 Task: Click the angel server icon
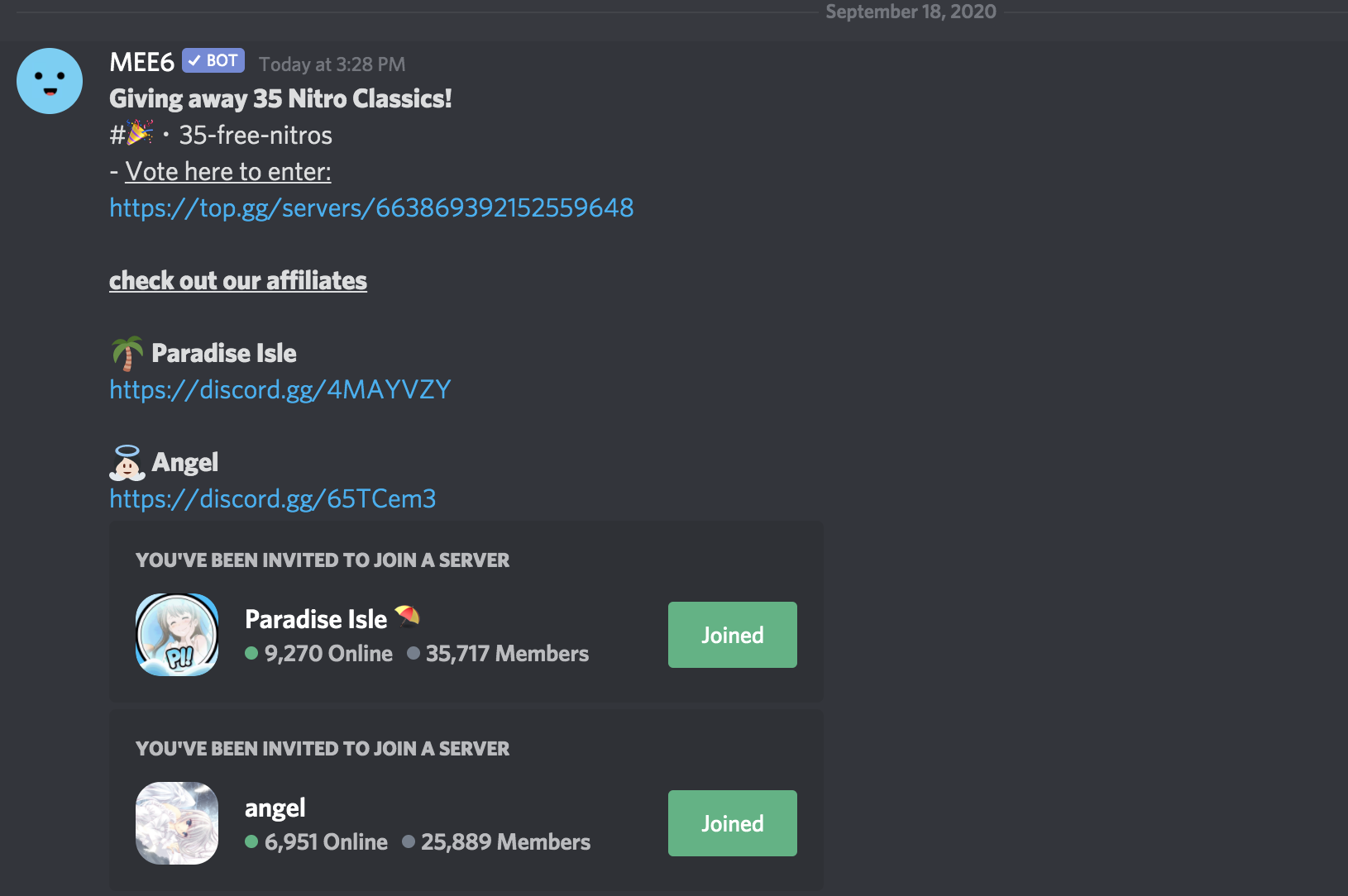(177, 823)
